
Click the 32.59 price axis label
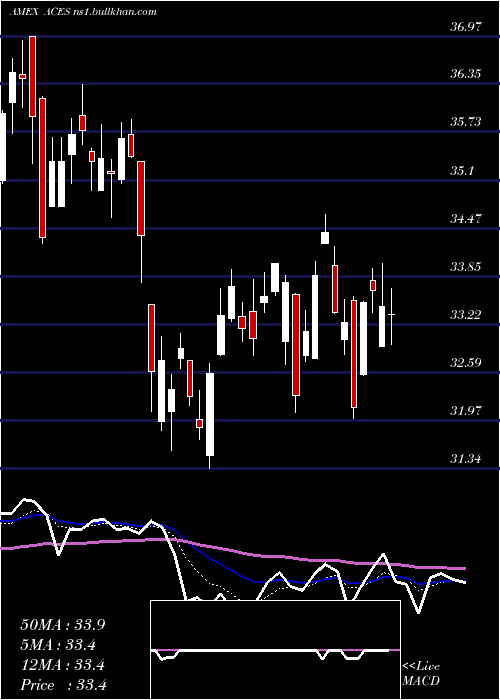pos(465,362)
